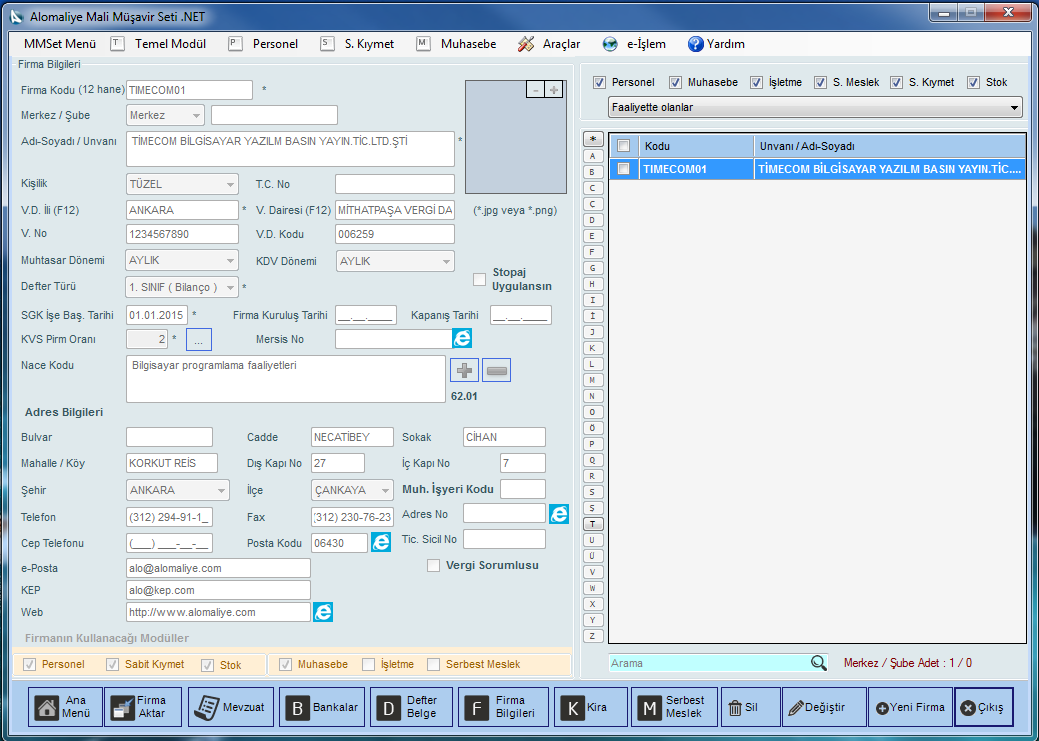The height and width of the screenshot is (741, 1039).
Task: Expand Faaliyette olanlar dropdown
Action: coord(815,107)
